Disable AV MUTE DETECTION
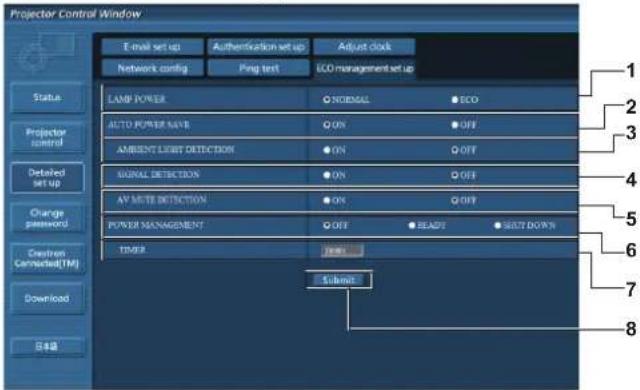Screen dimensions: 640x390 (455, 200)
